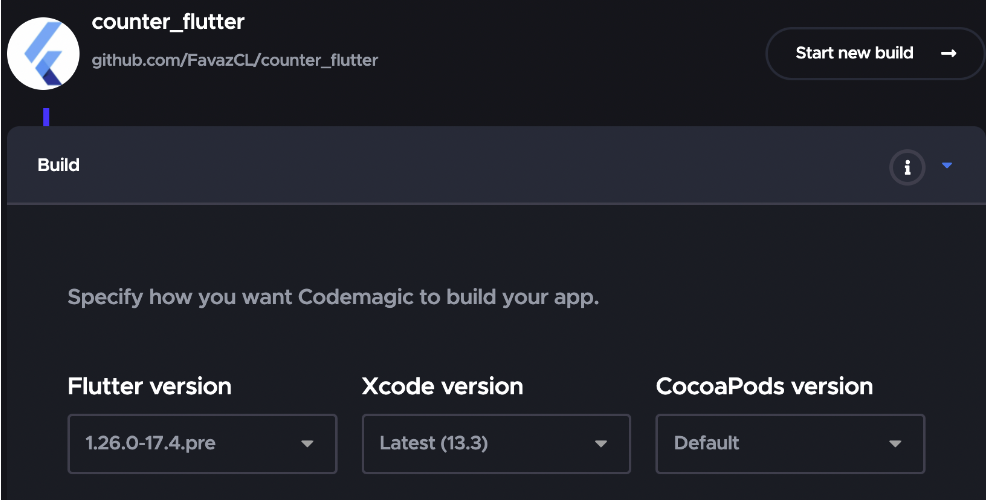The width and height of the screenshot is (986, 500).
Task: Click the Flutter version label
Action: [150, 386]
